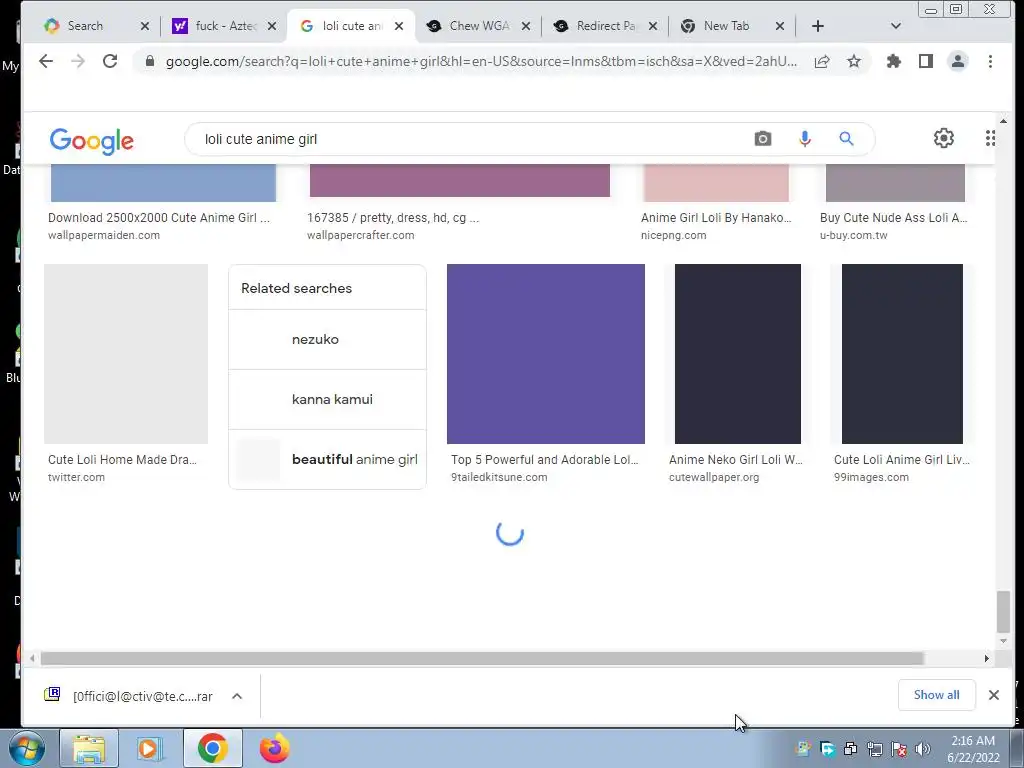1024x768 pixels.
Task: Close the active Google tab
Action: pyautogui.click(x=399, y=26)
